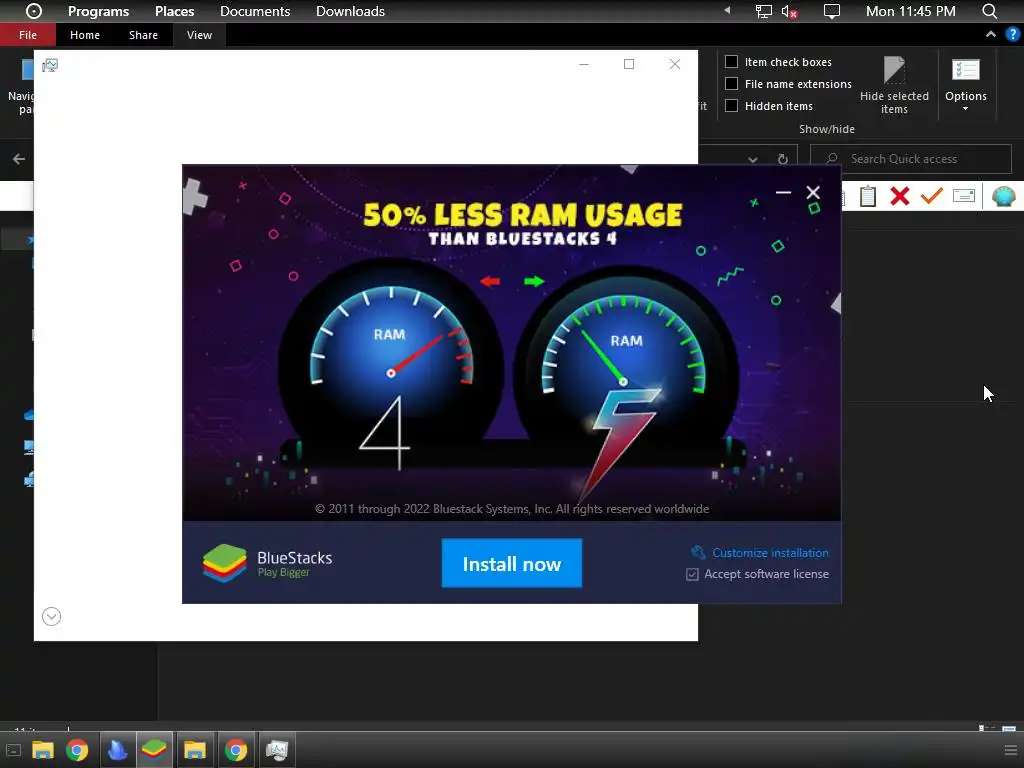Click the BlueStacks logo in installer
1024x768 pixels.
[225, 563]
